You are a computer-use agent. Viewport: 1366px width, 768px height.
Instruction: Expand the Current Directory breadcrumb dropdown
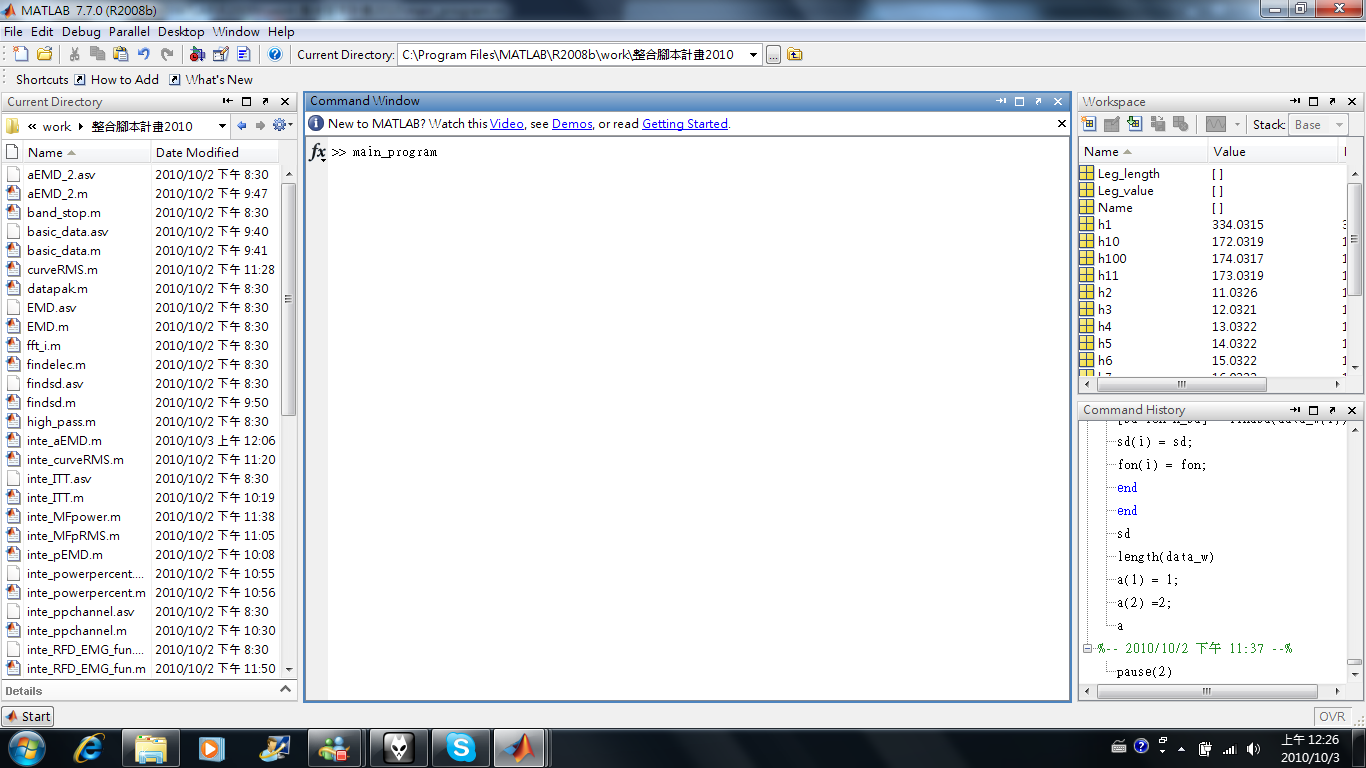[222, 126]
